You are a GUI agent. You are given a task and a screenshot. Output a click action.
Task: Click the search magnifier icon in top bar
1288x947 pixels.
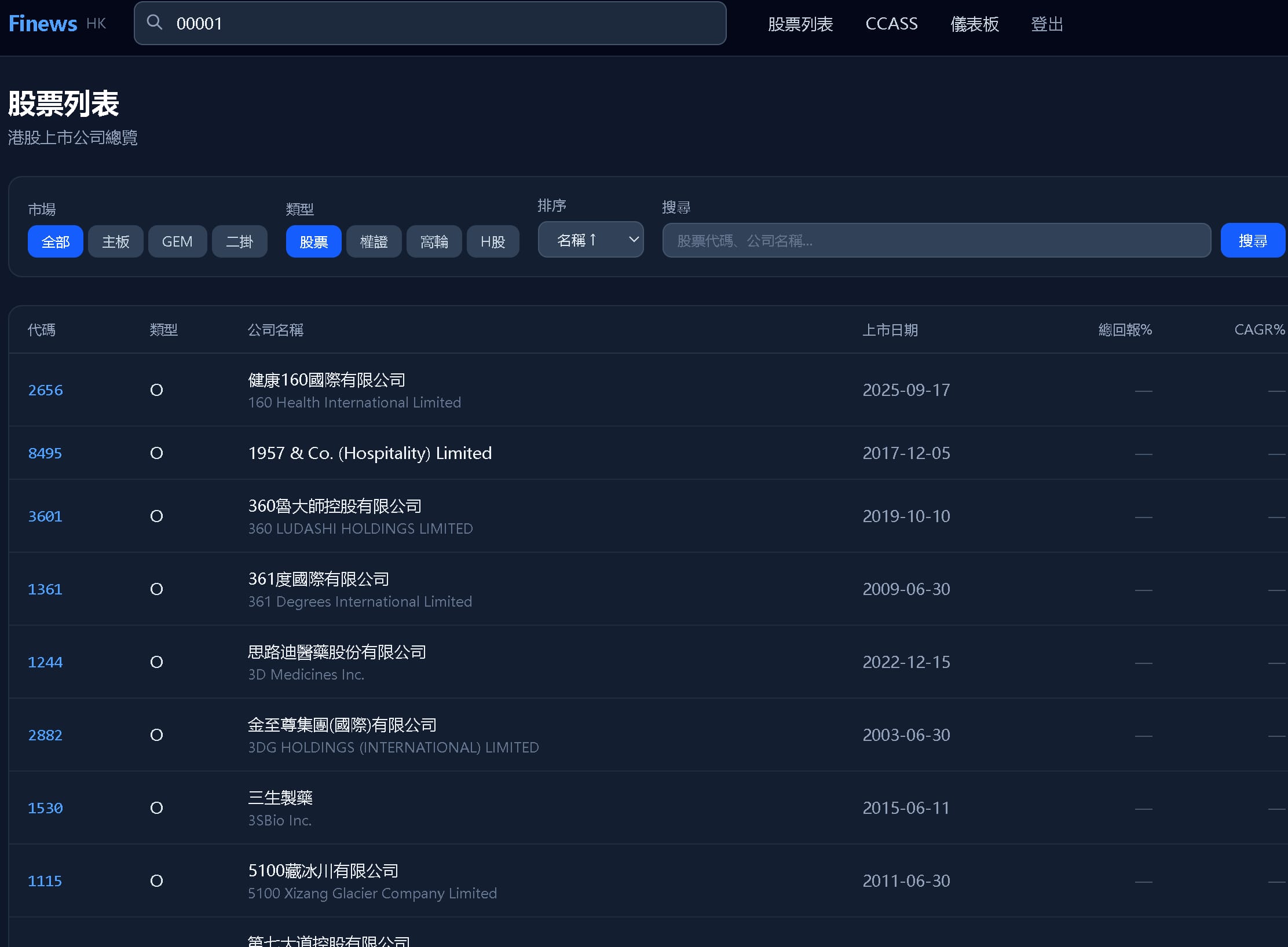coord(154,23)
